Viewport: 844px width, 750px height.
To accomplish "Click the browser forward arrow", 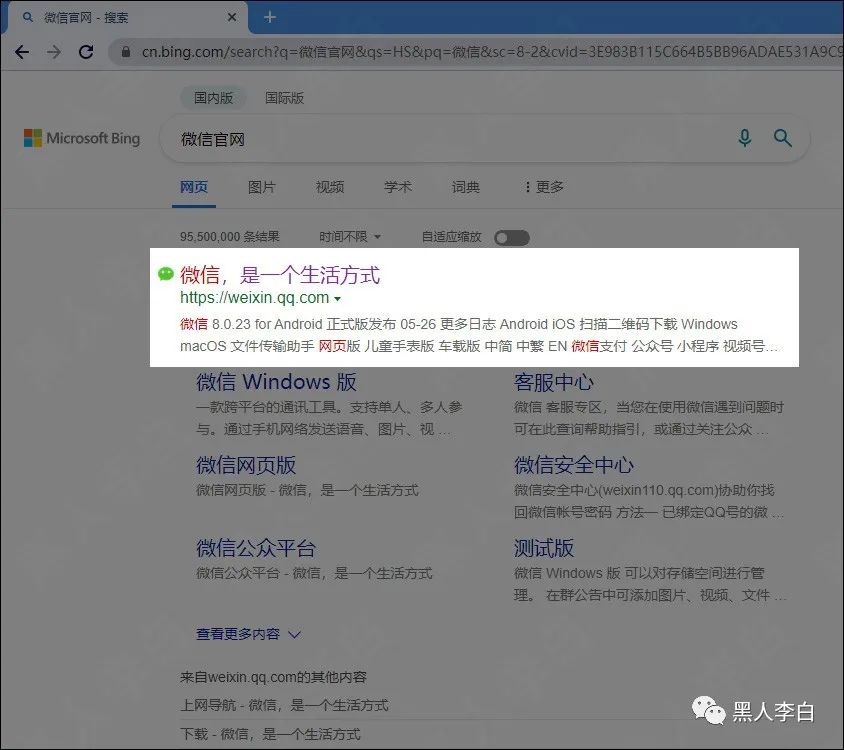I will click(54, 52).
